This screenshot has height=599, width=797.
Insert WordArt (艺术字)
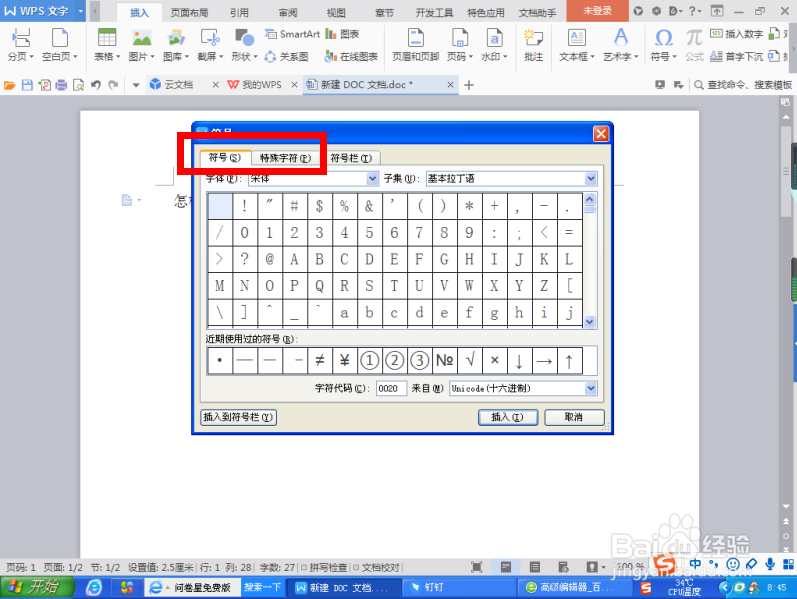[620, 45]
